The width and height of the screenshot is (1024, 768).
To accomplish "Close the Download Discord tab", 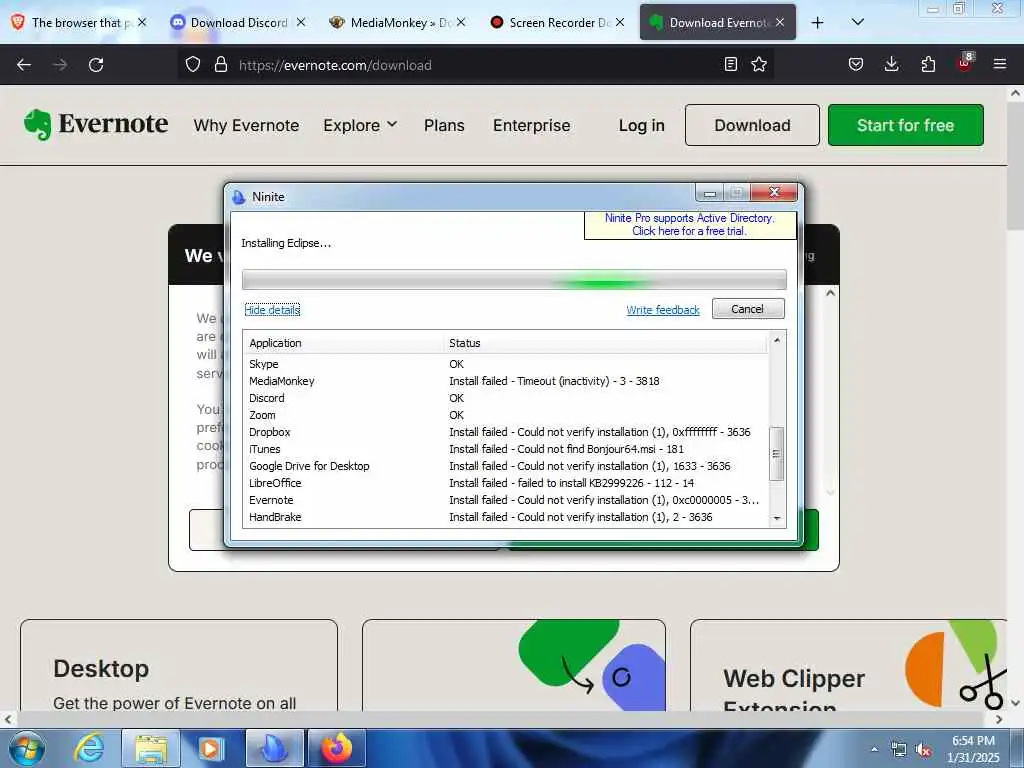I will click(301, 22).
